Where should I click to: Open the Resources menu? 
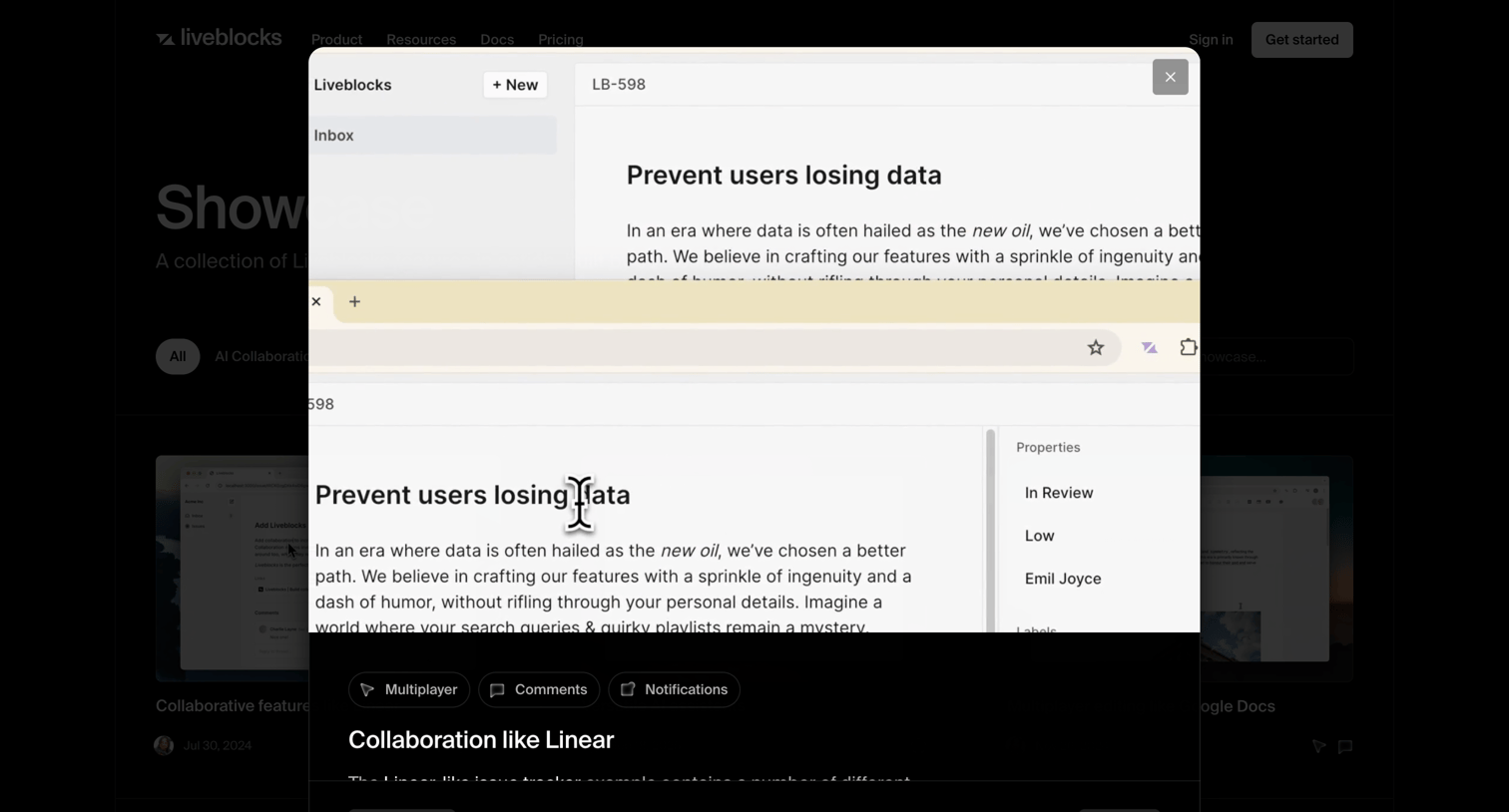point(421,40)
